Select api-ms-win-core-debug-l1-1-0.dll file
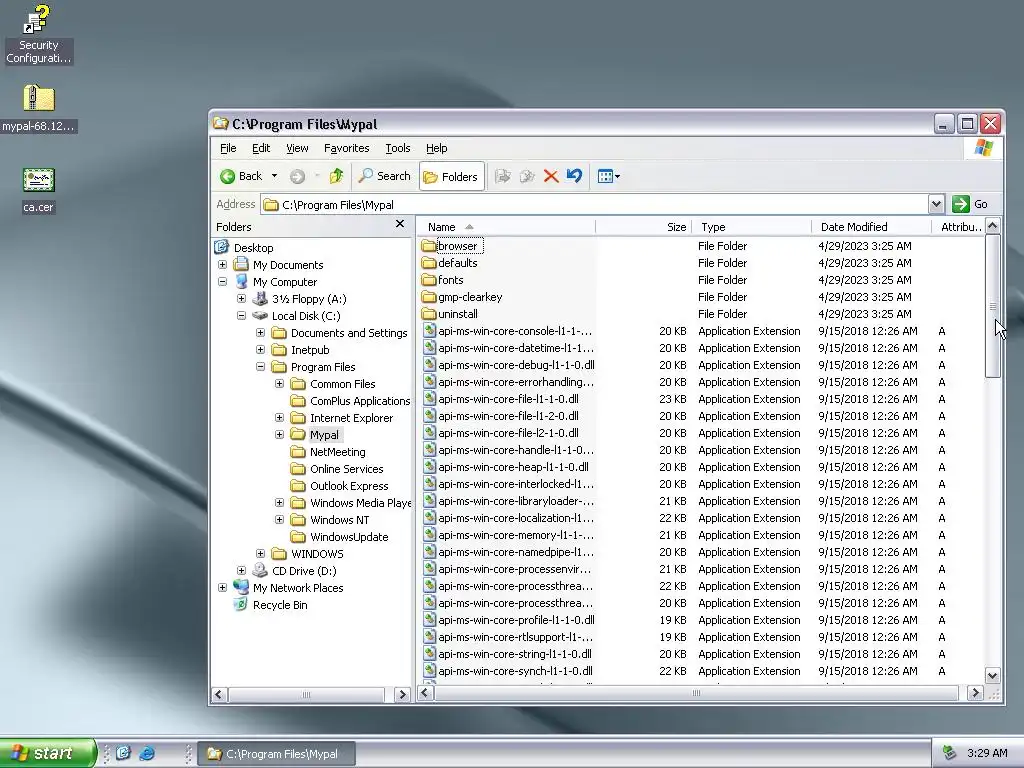Image resolution: width=1024 pixels, height=768 pixels. [516, 365]
